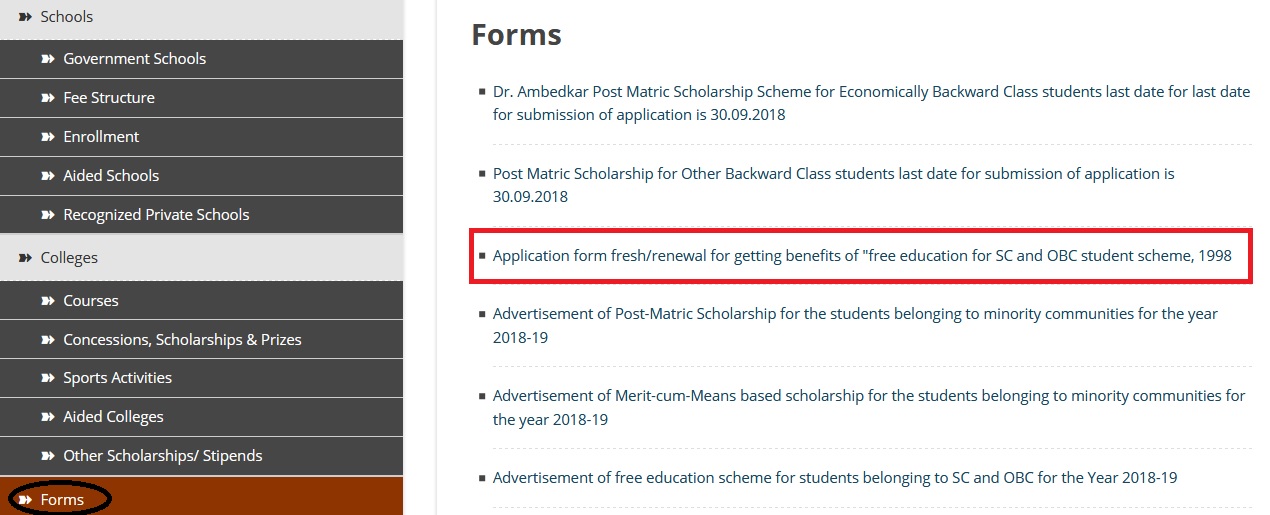Open the Aided Schools menu item

111,176
